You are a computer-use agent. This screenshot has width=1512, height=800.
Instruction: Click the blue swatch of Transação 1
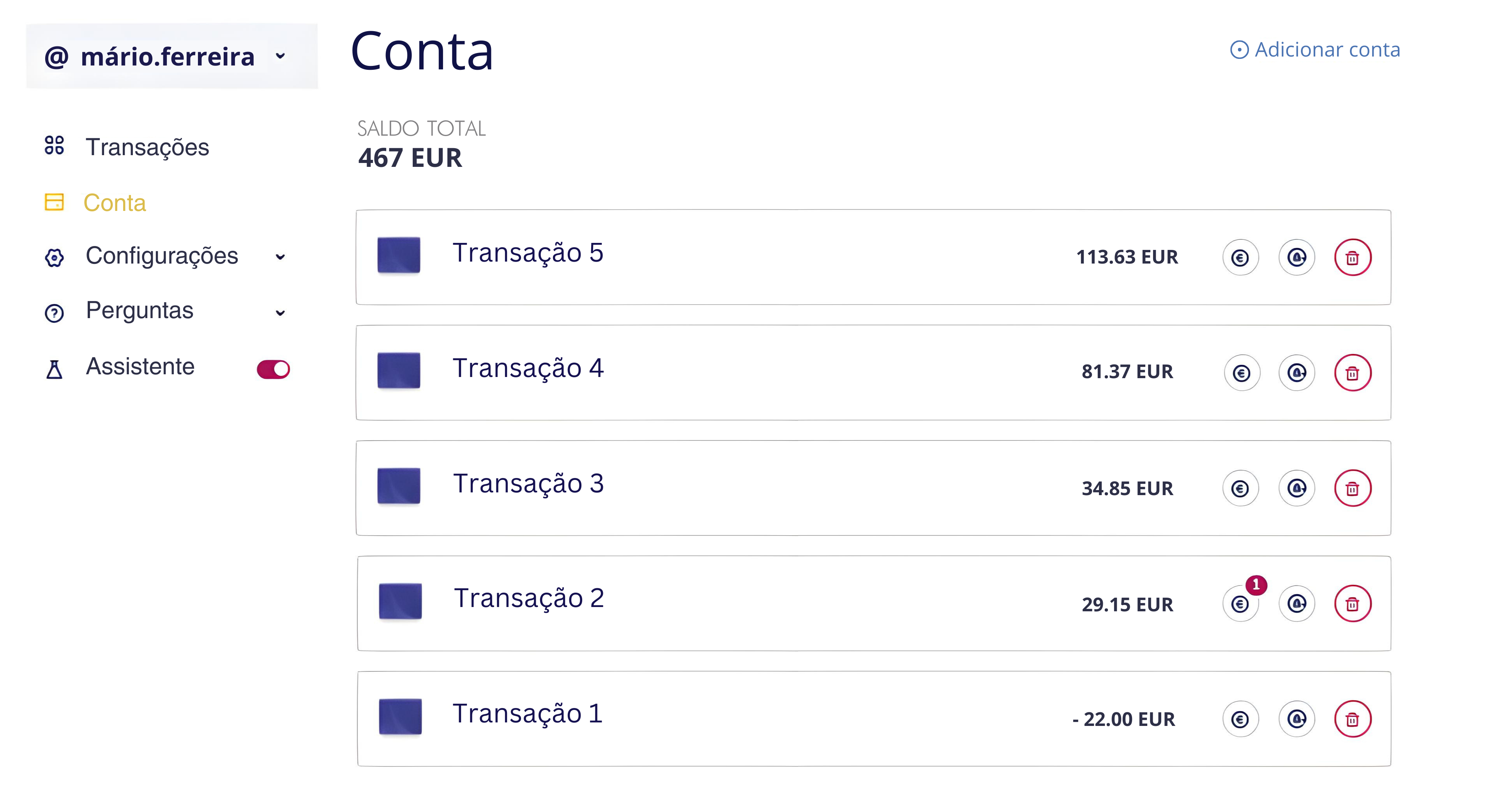pyautogui.click(x=400, y=716)
